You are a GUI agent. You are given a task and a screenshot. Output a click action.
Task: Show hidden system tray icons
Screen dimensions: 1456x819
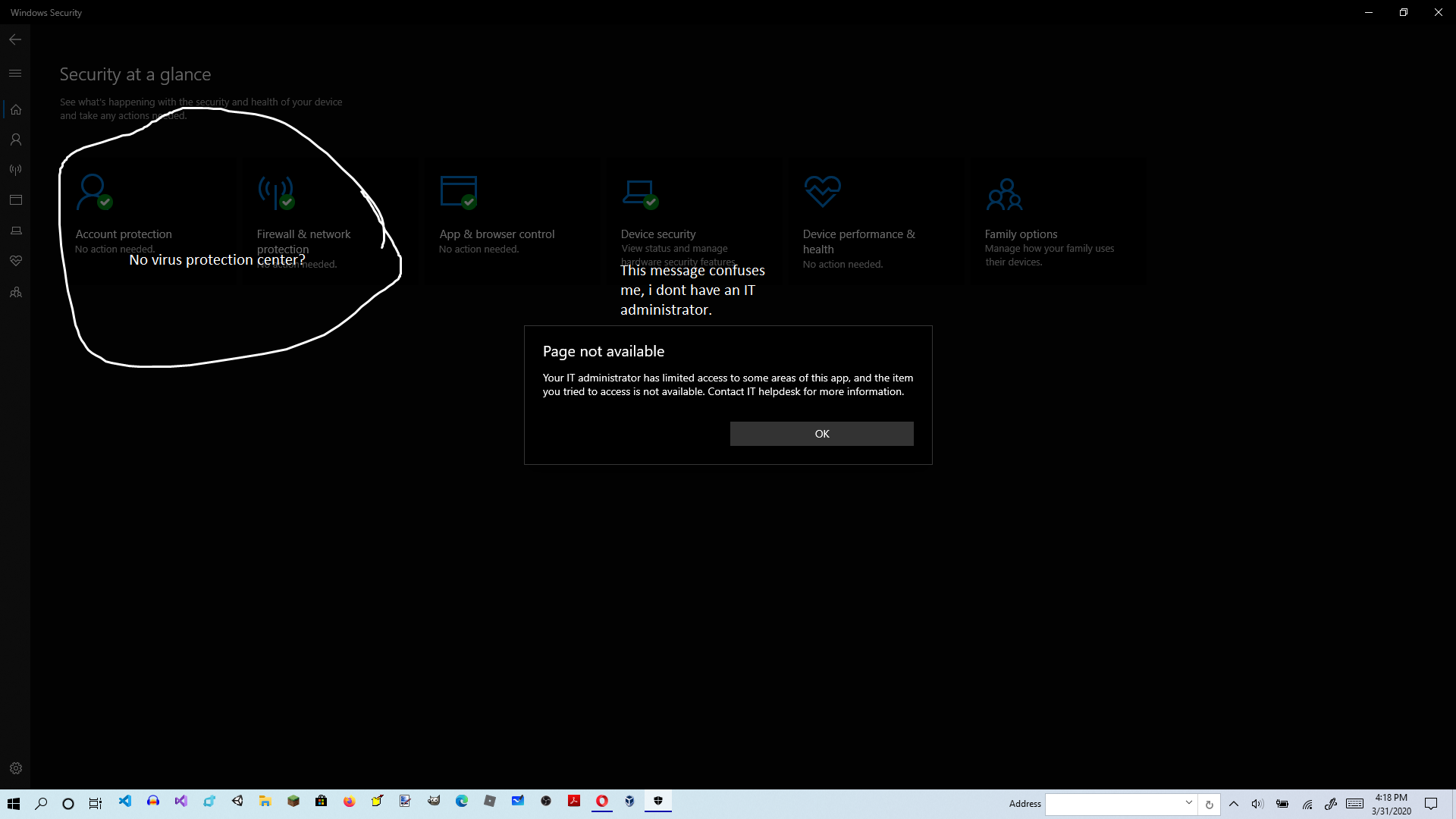pyautogui.click(x=1234, y=804)
